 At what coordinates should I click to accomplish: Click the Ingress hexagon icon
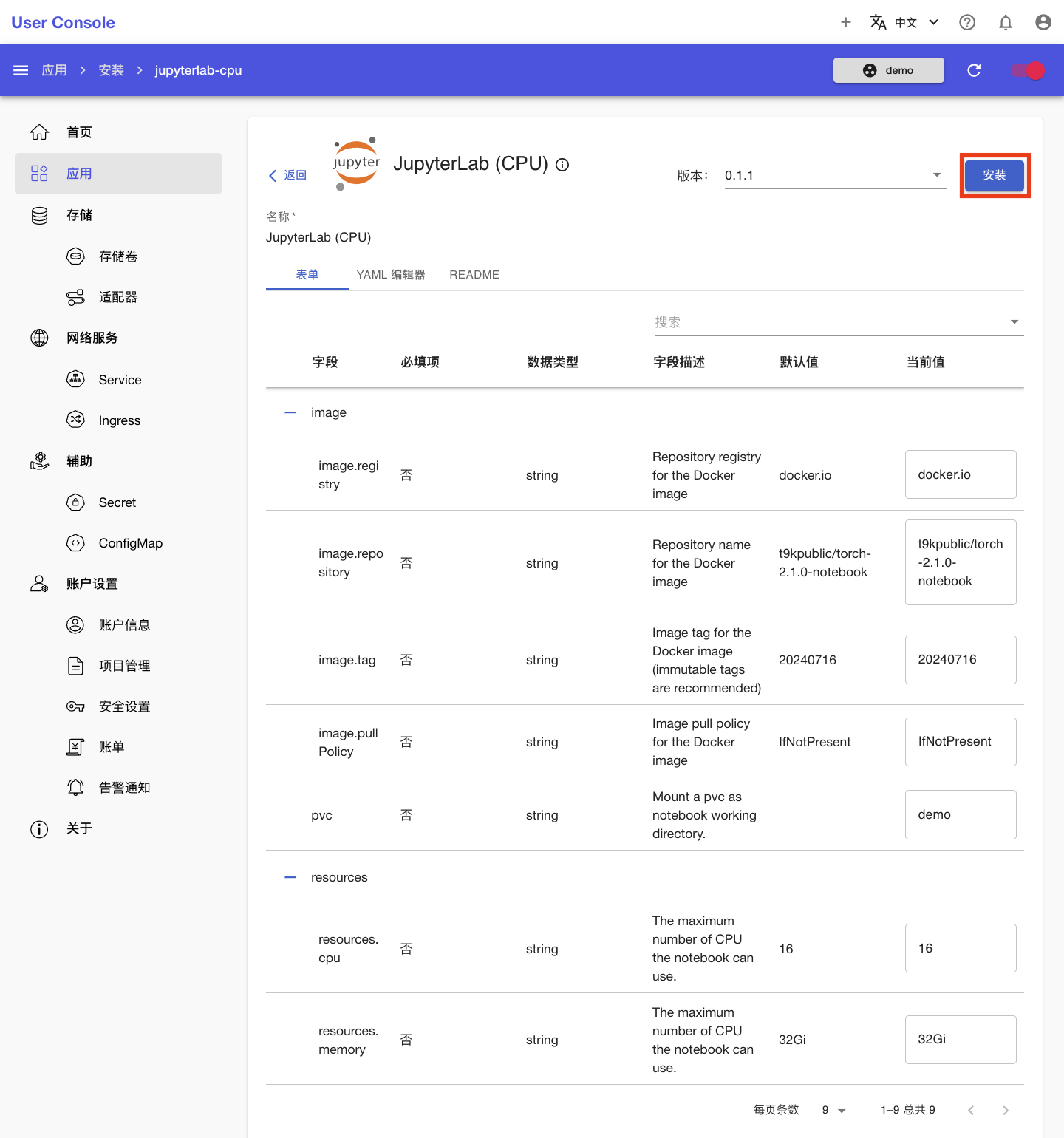click(75, 420)
